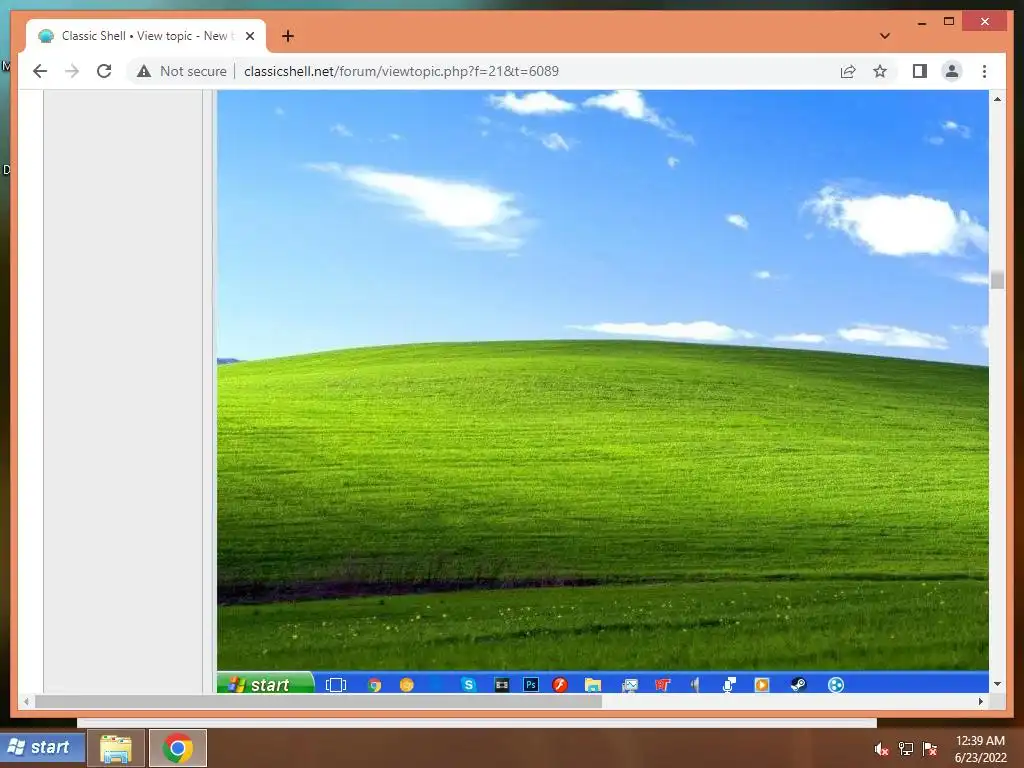The width and height of the screenshot is (1024, 768).
Task: Click the browser forward arrow
Action: pyautogui.click(x=72, y=71)
